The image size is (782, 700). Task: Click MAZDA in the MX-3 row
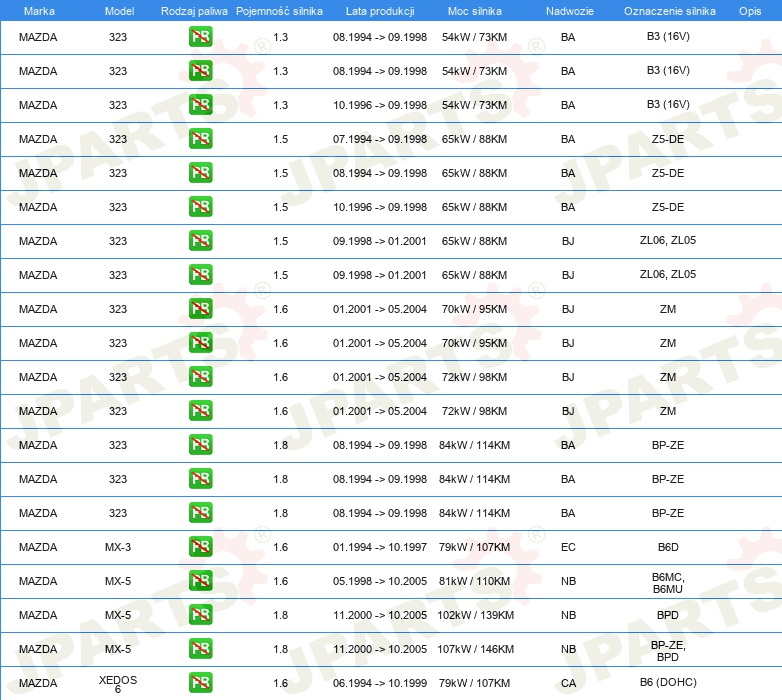pyautogui.click(x=38, y=547)
